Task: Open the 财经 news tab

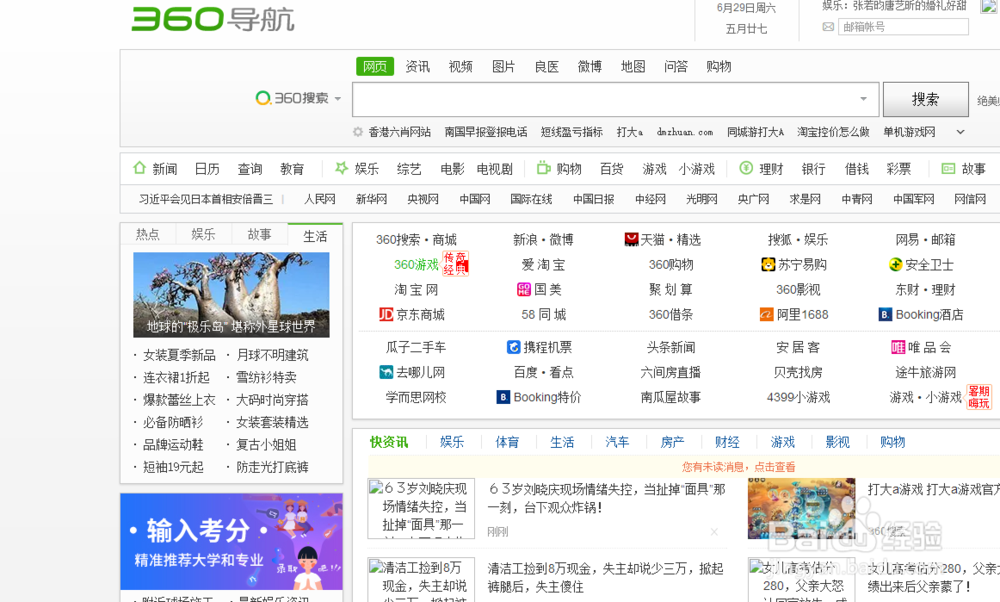Action: (x=727, y=442)
